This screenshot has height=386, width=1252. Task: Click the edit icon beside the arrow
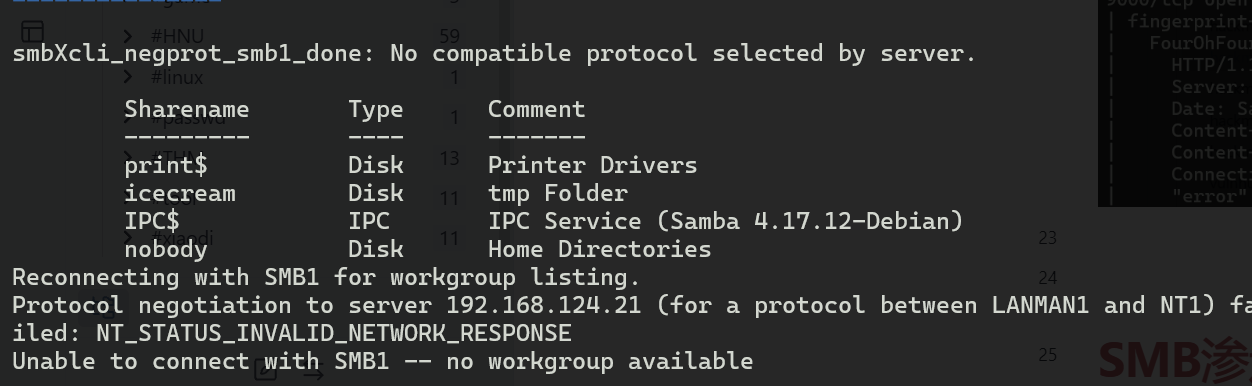(x=266, y=370)
